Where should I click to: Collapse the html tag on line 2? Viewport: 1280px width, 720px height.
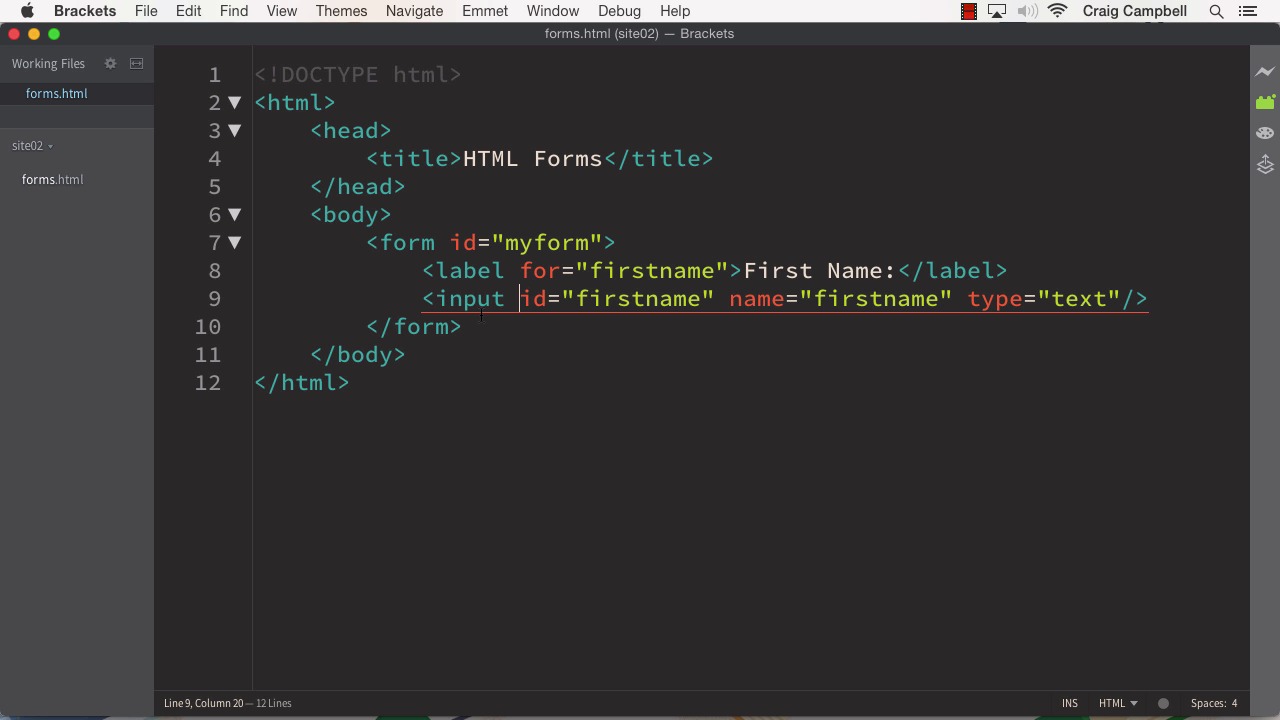pos(234,102)
